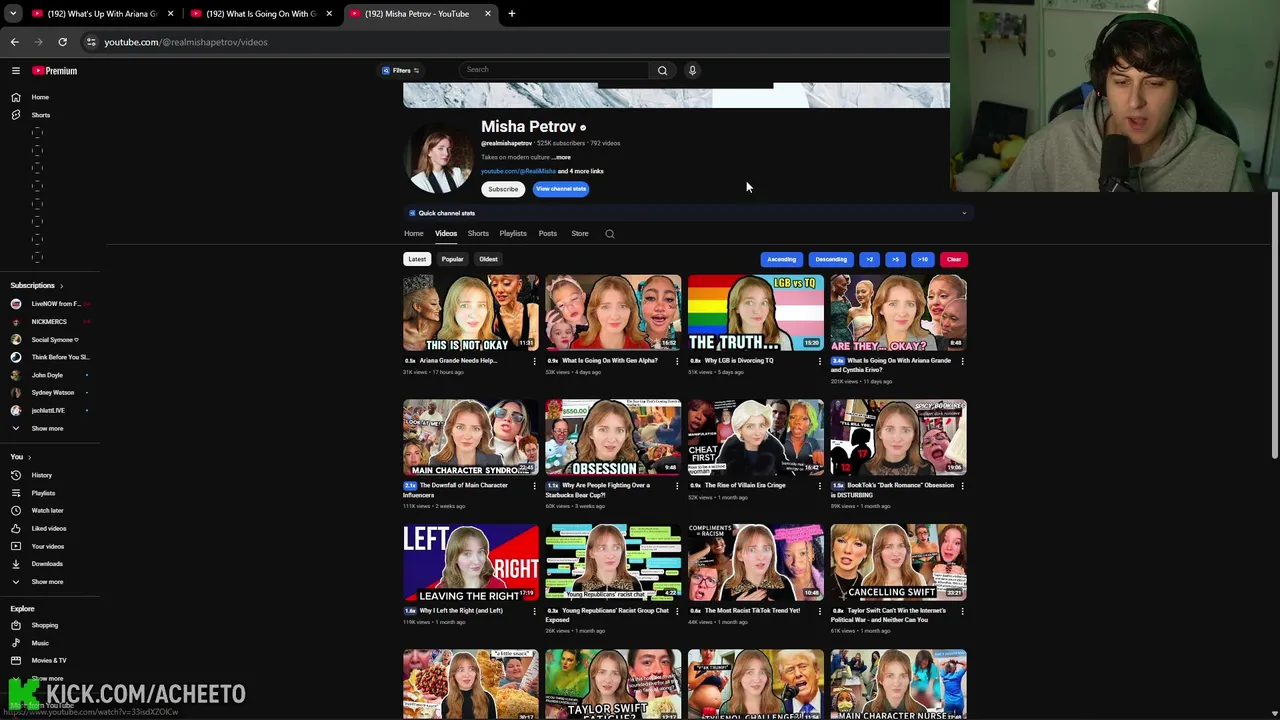Open THIS IS NOT OKAY video thumbnail

pos(471,313)
